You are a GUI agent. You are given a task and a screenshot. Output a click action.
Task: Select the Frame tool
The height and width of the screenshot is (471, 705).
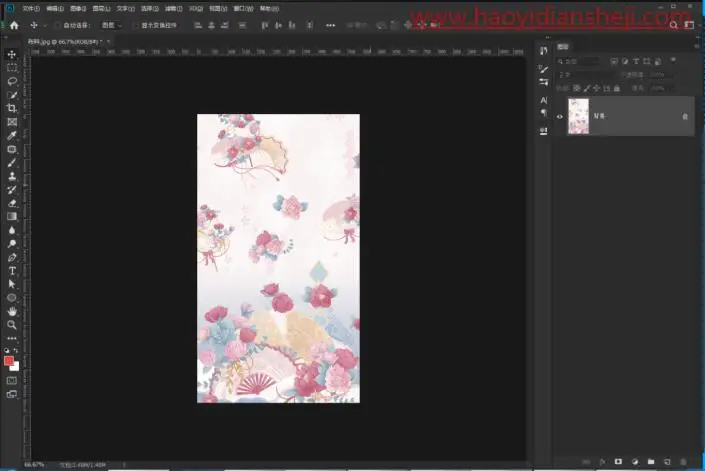coord(12,122)
